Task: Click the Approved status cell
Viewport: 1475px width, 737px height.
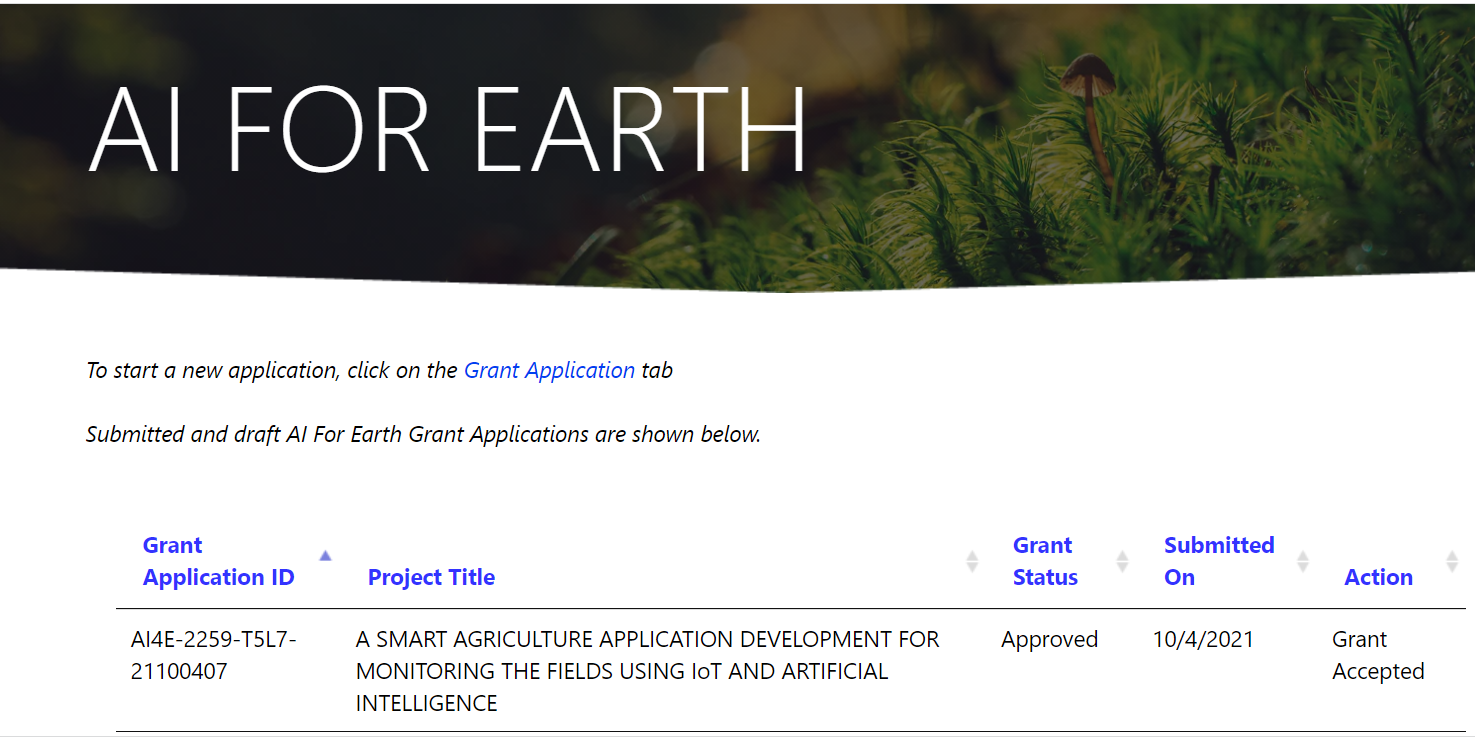Action: pyautogui.click(x=1049, y=639)
